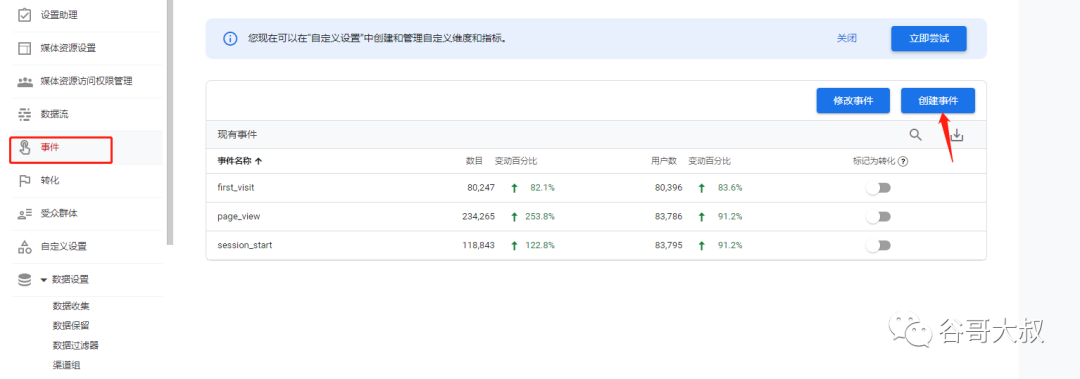Click 关闭 link in the info banner

tap(847, 39)
